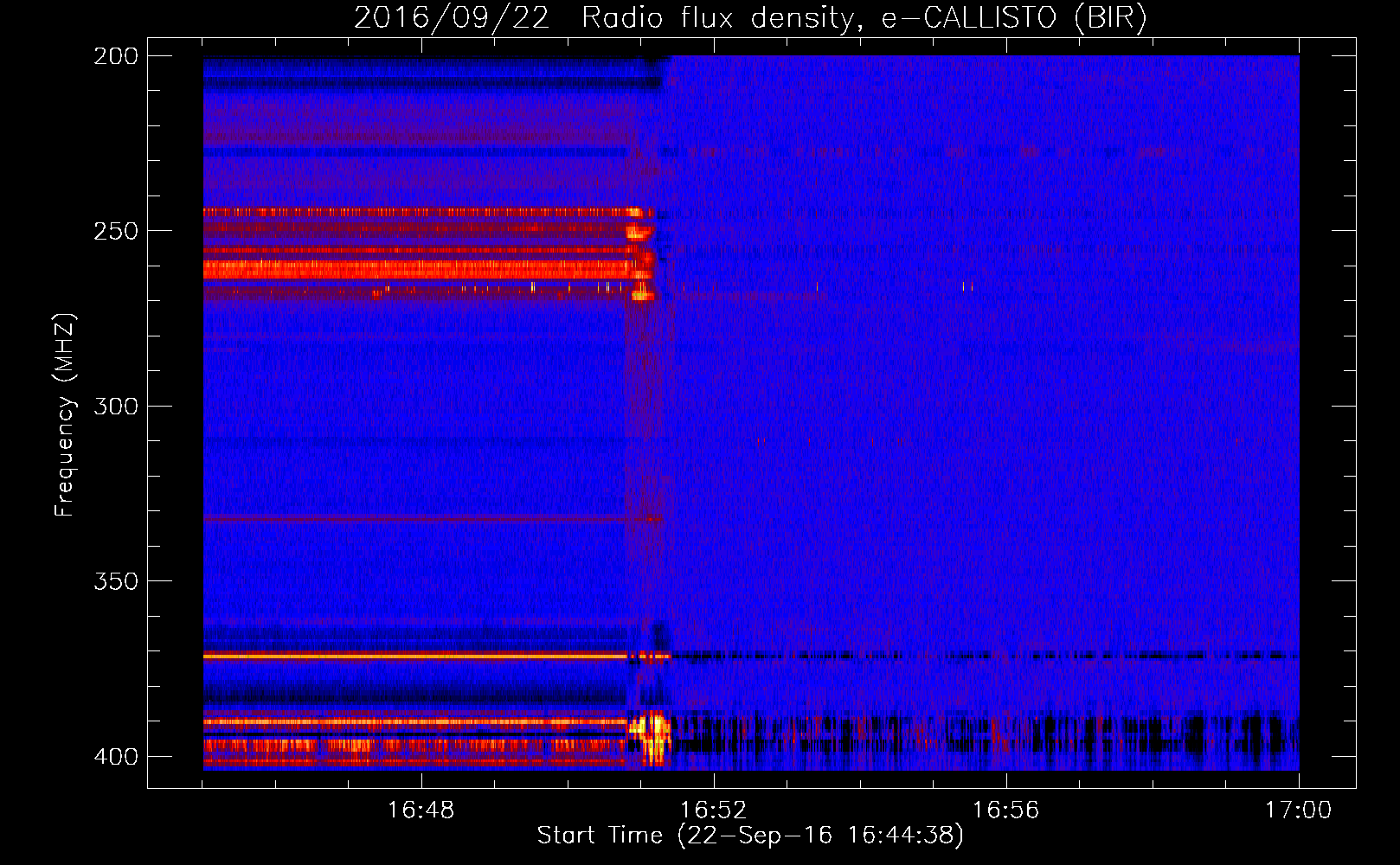Click the 300 frequency tick label
The height and width of the screenshot is (865, 1400).
coord(116,407)
